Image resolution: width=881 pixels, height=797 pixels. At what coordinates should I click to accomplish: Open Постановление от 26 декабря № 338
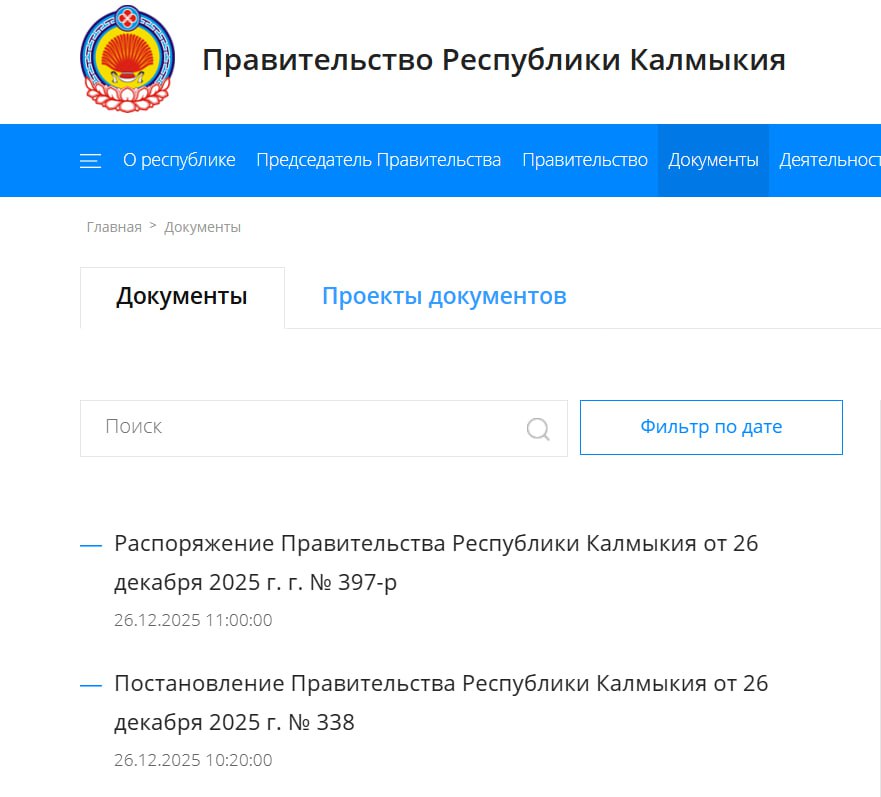(440, 702)
